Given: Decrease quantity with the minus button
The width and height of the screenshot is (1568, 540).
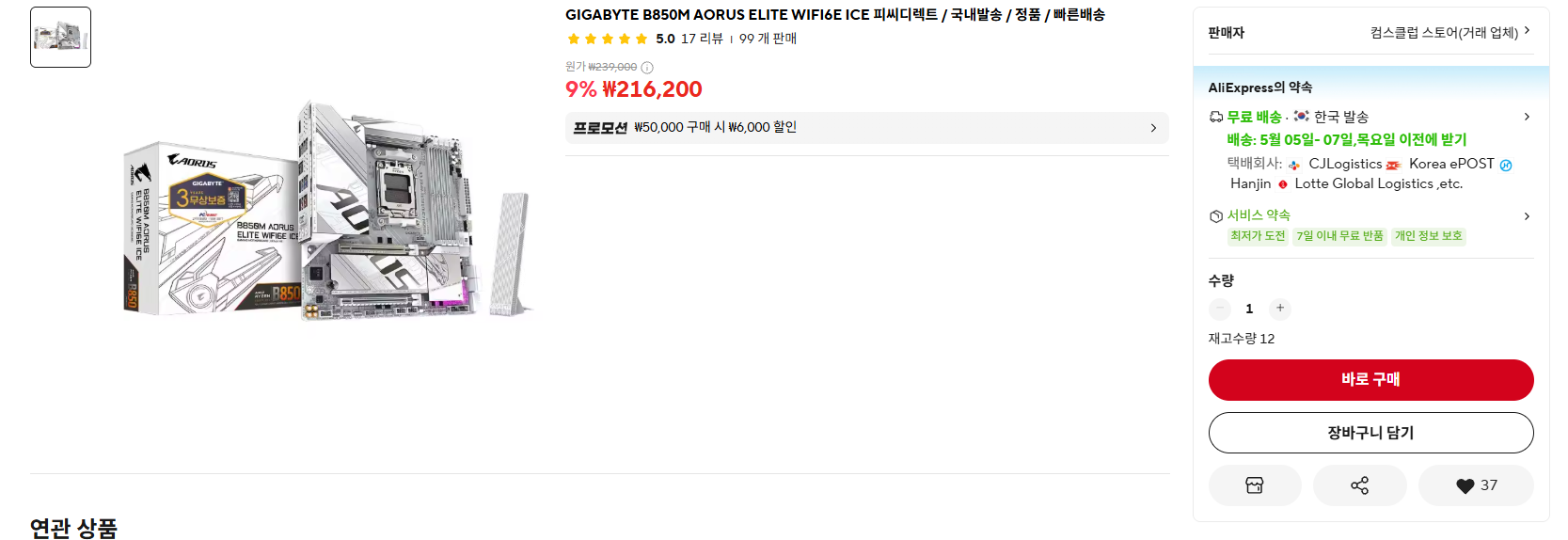Looking at the screenshot, I should (1220, 309).
